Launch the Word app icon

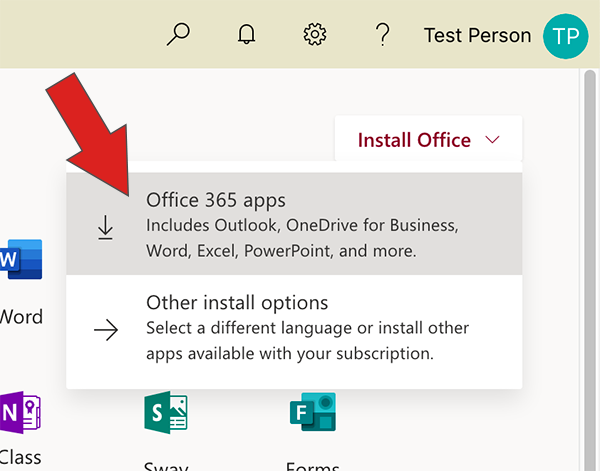pos(21,259)
